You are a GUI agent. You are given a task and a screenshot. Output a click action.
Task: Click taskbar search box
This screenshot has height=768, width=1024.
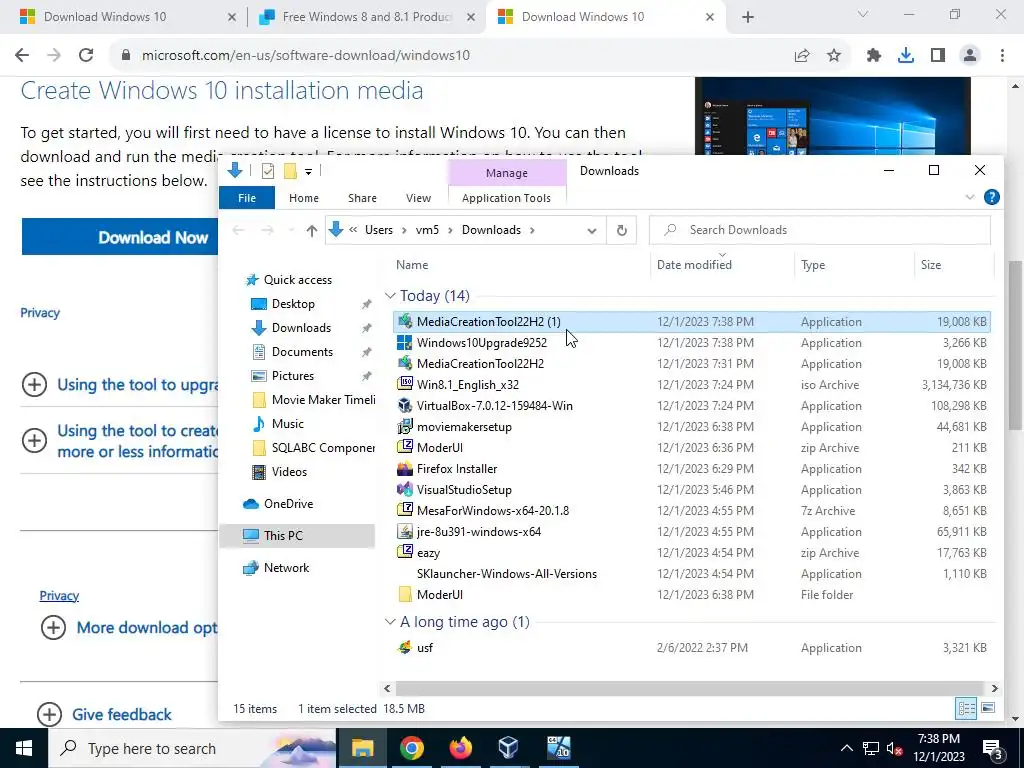[193, 748]
